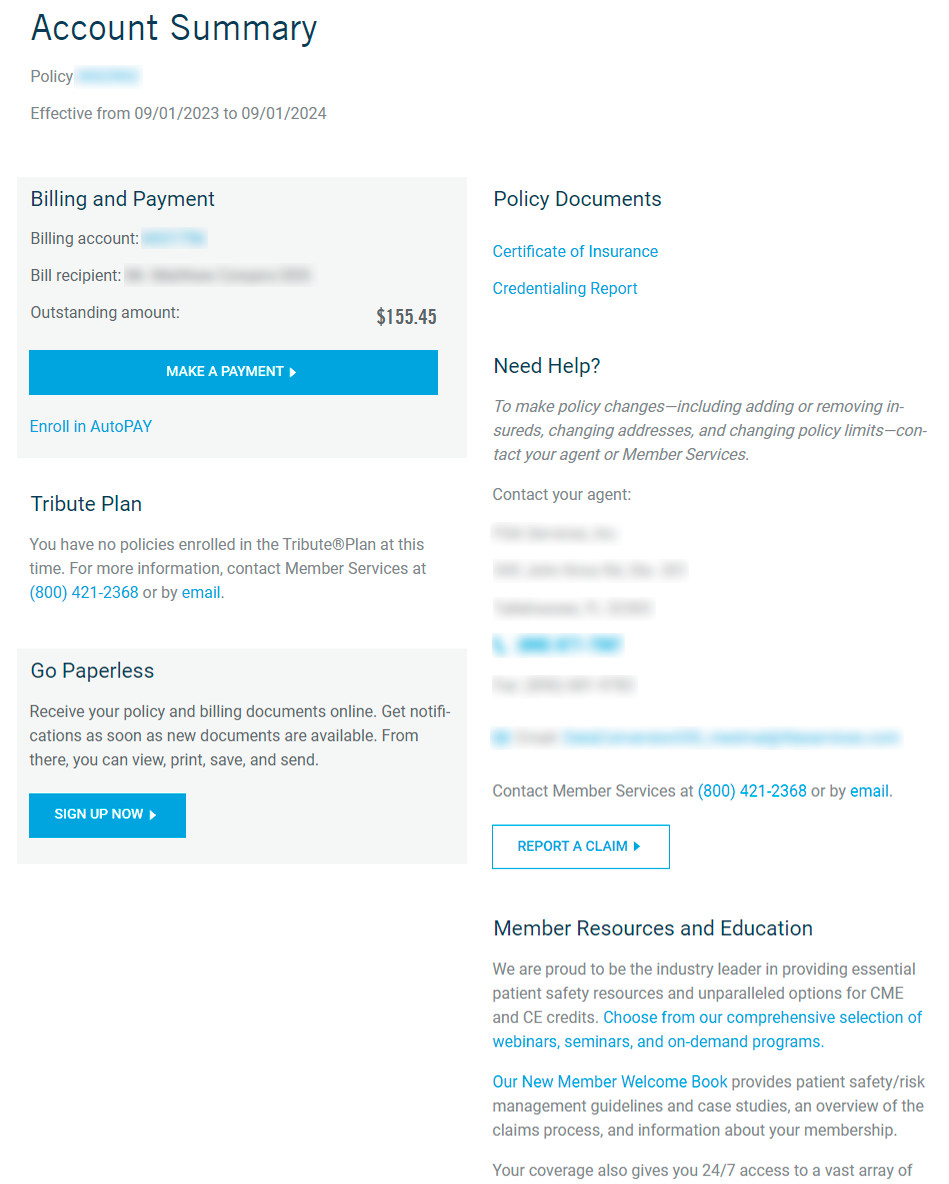
Task: Click the Tribute Plan phone number link
Action: coord(84,592)
